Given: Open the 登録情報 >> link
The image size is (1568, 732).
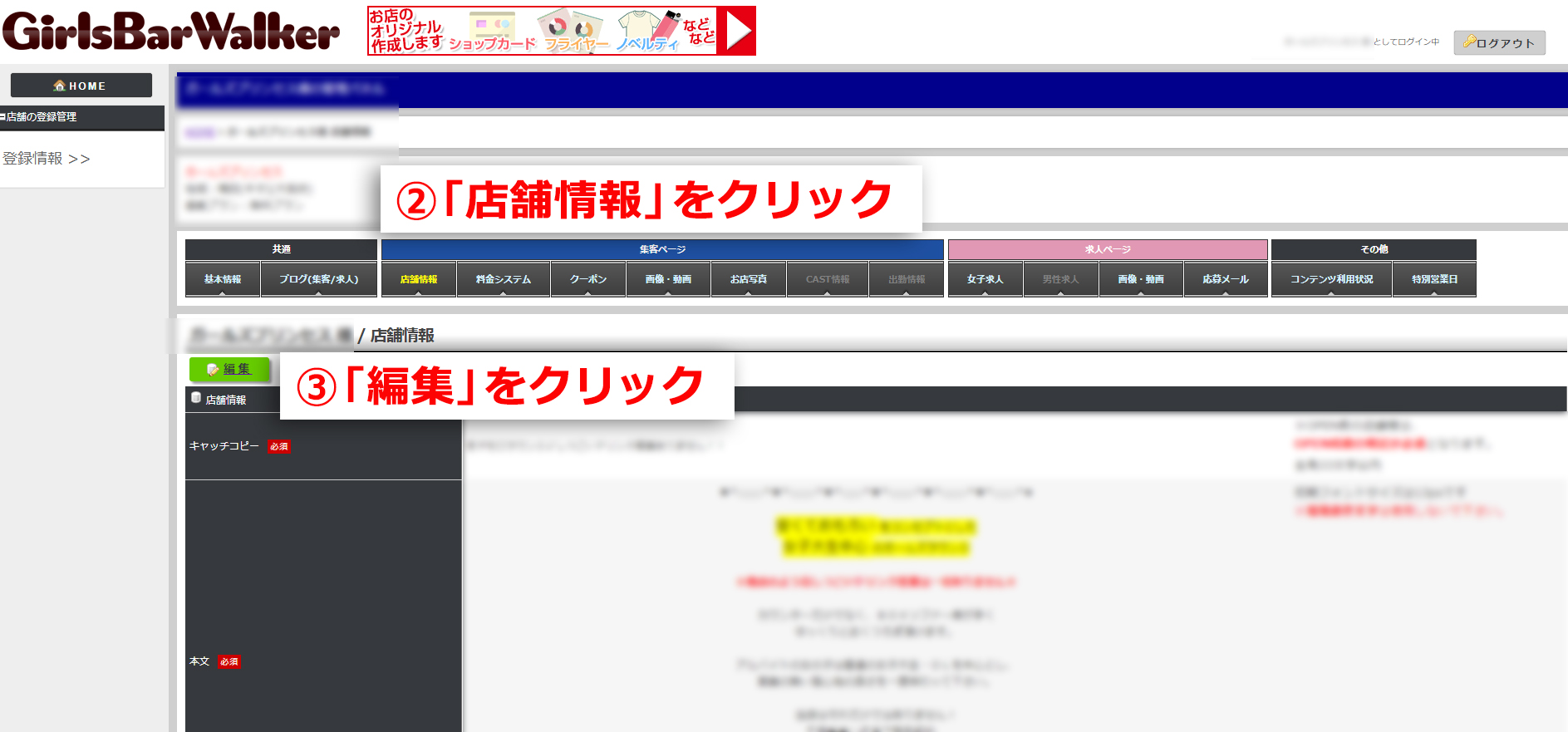Looking at the screenshot, I should [47, 158].
